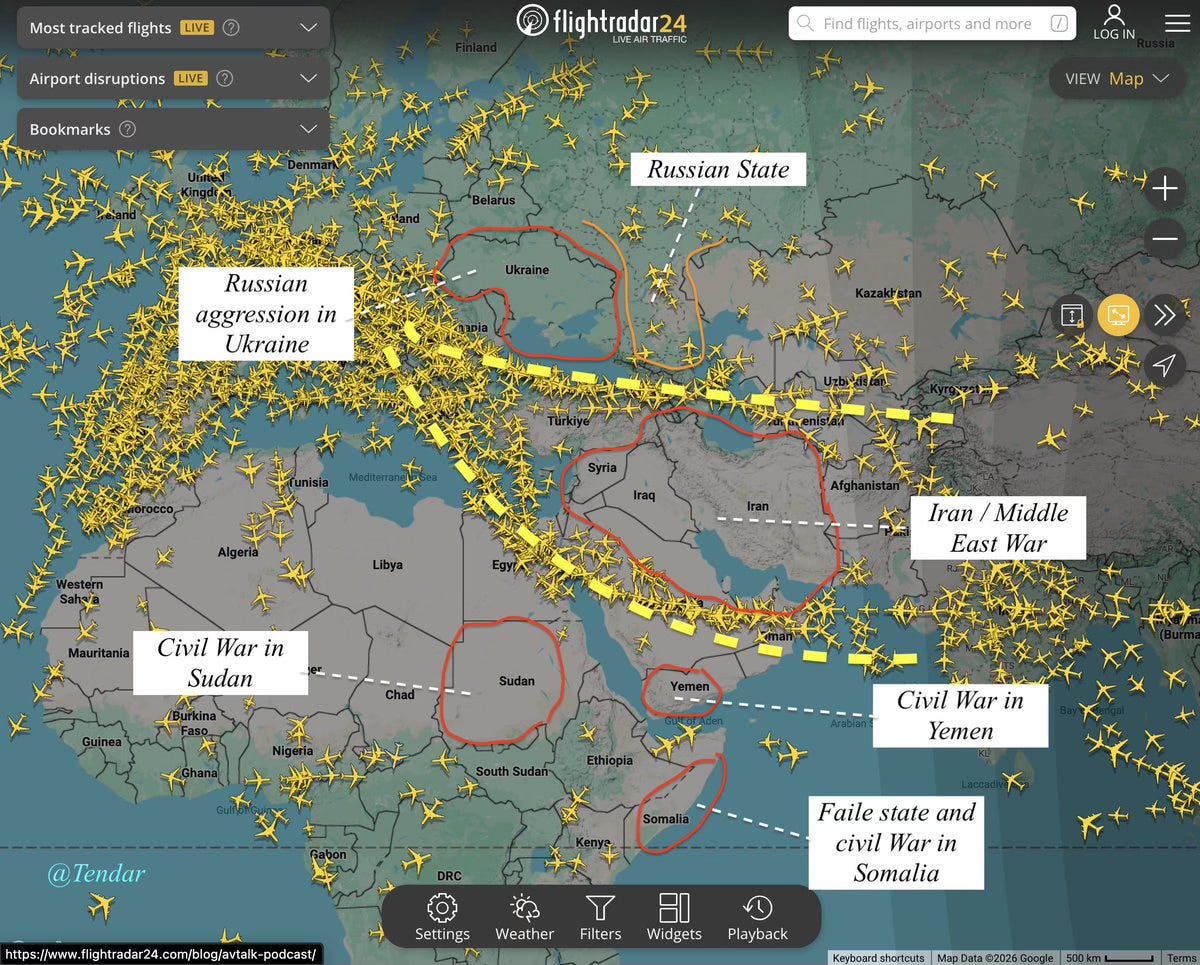This screenshot has height=965, width=1200.
Task: Open the LOG IN user icon
Action: (x=1114, y=15)
